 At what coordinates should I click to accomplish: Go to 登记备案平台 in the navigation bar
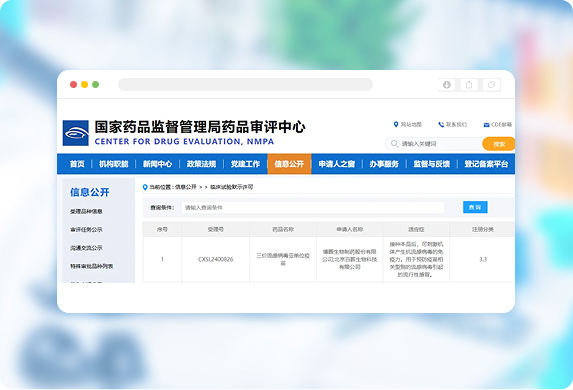486,164
